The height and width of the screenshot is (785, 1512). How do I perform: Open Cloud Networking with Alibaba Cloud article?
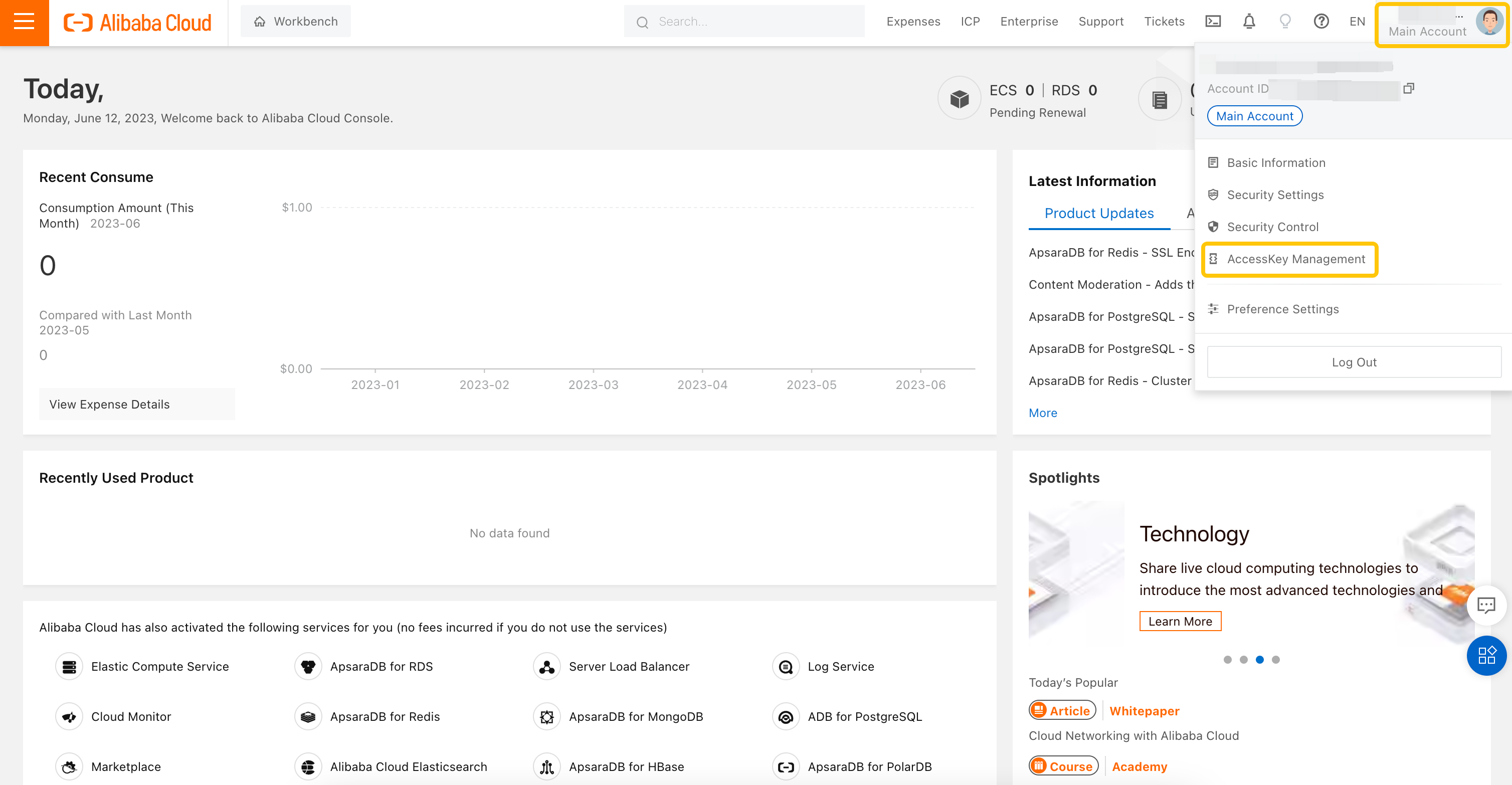point(1133,736)
